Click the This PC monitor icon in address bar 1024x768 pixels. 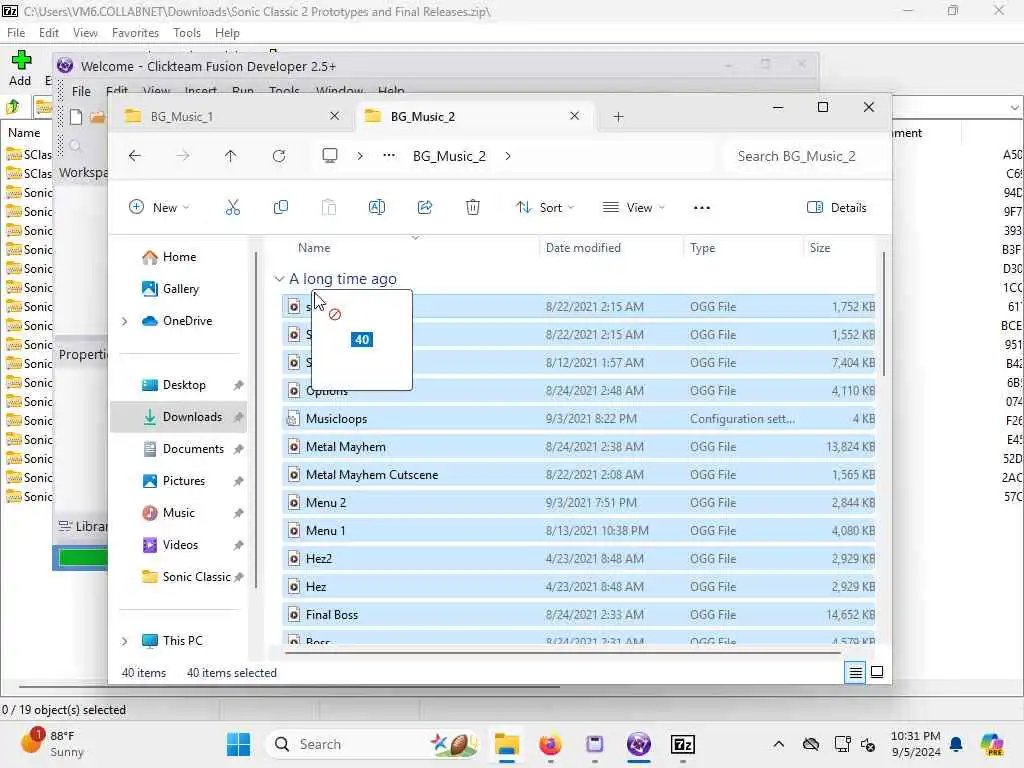click(330, 155)
